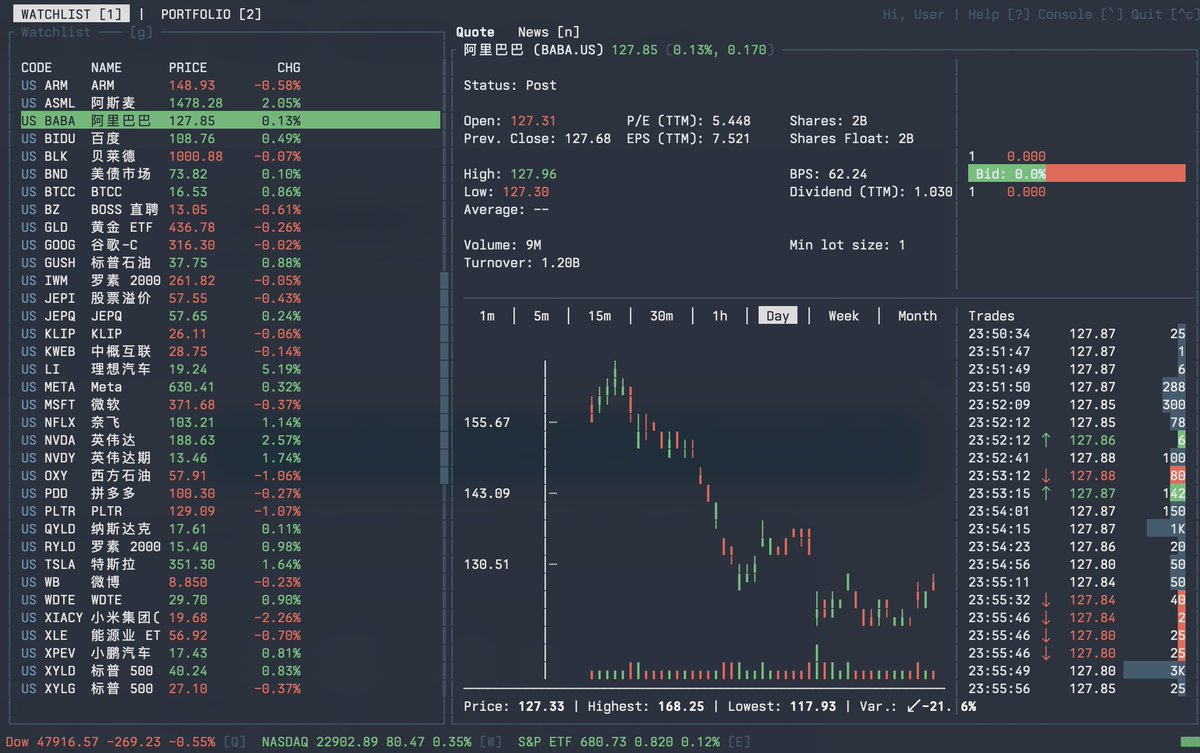
Task: Select the Day chart interval
Action: [x=777, y=316]
